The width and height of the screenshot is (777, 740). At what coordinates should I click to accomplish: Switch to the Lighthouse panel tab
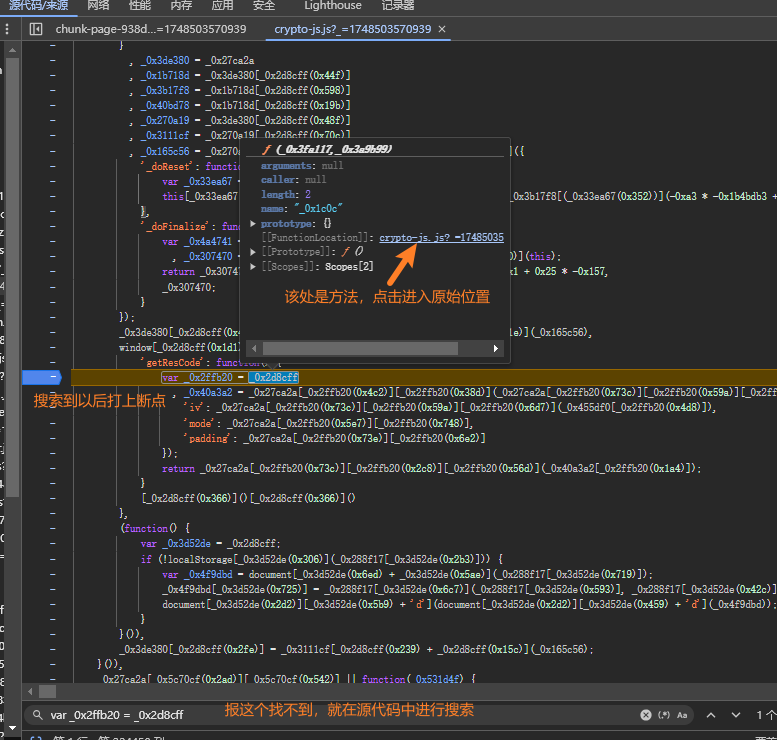tap(333, 6)
